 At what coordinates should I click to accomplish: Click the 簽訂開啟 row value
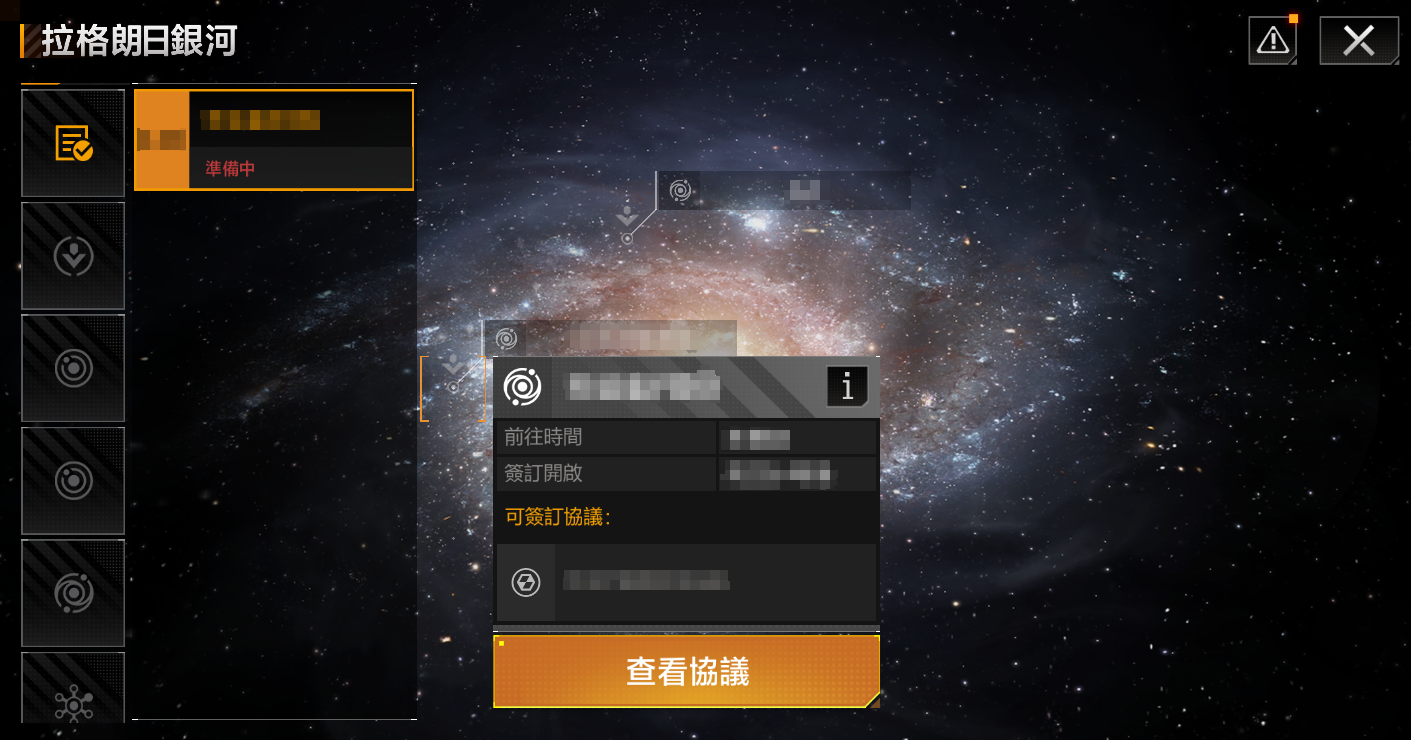point(797,474)
